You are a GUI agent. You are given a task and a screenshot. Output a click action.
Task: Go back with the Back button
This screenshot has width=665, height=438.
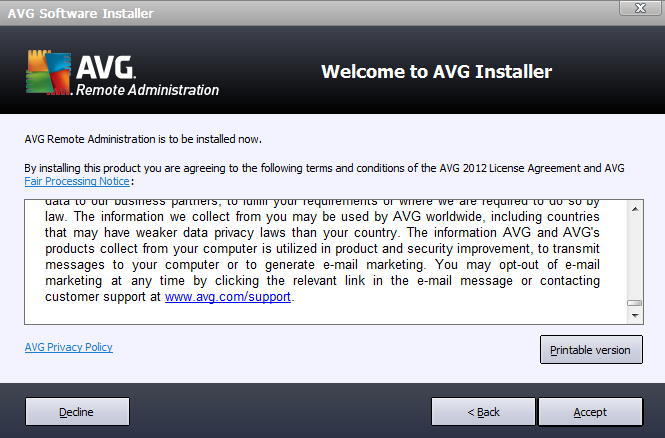(483, 411)
